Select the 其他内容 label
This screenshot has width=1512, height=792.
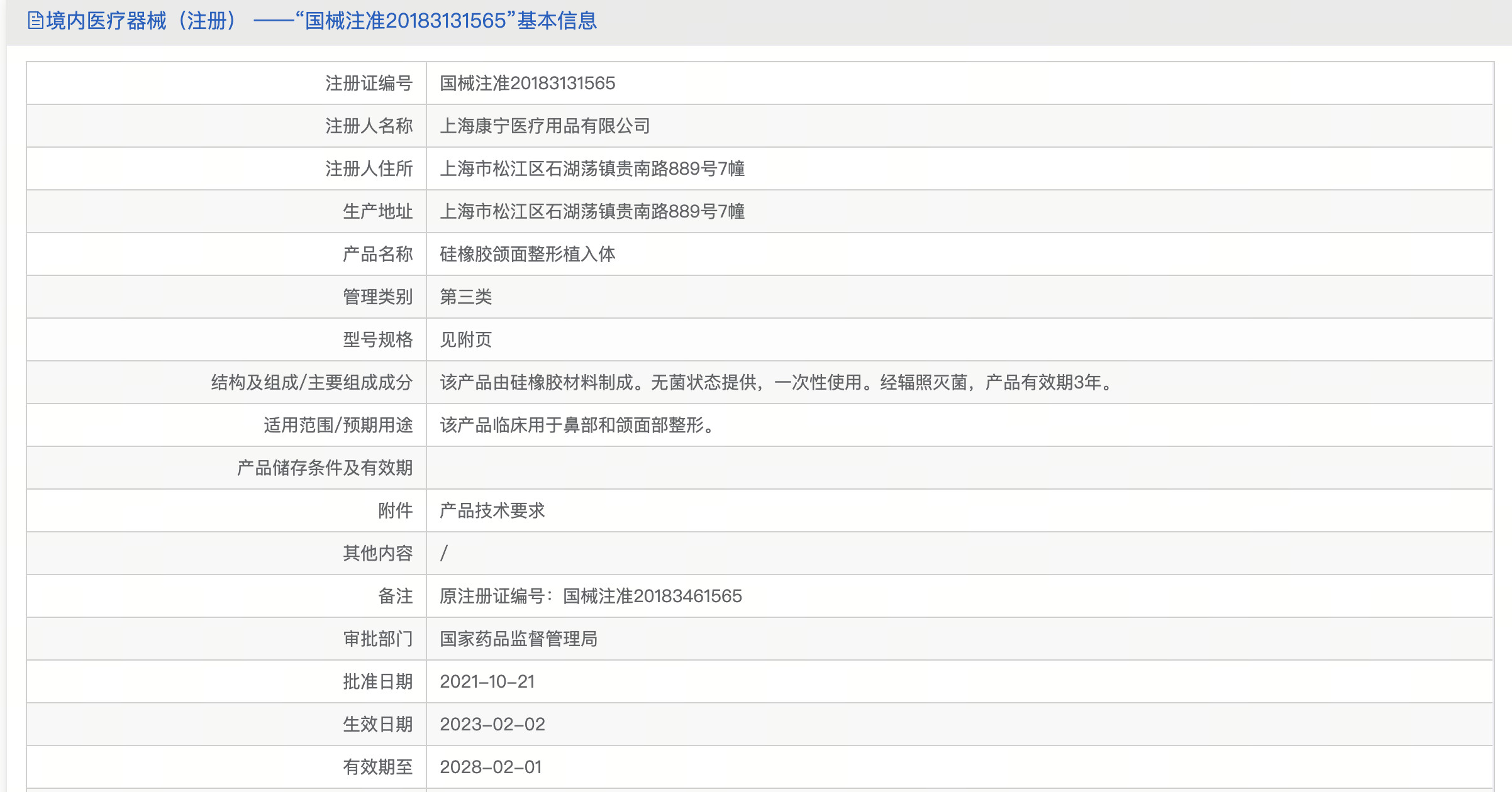tap(377, 553)
